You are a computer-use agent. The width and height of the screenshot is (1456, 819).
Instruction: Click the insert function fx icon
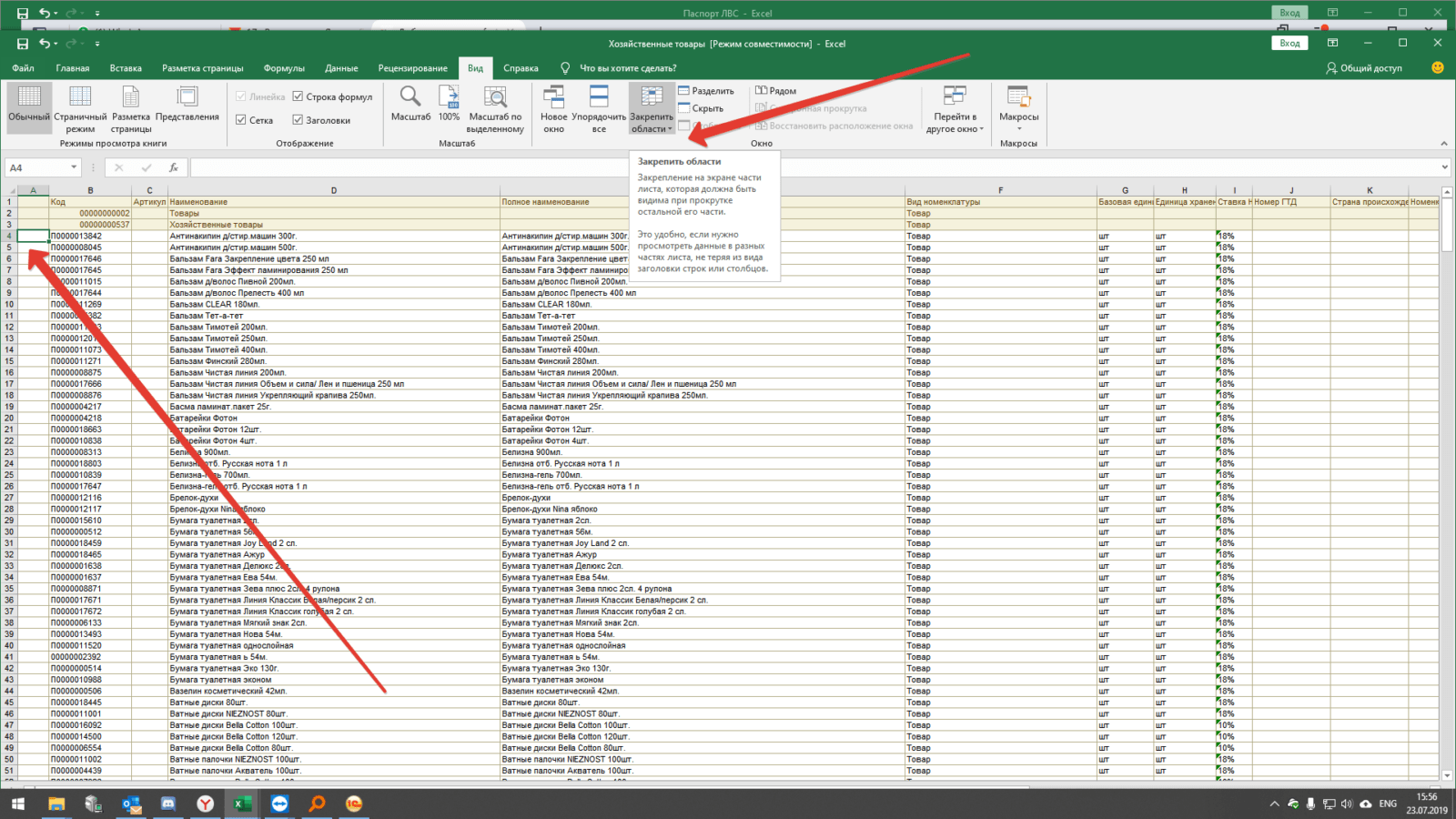(173, 167)
